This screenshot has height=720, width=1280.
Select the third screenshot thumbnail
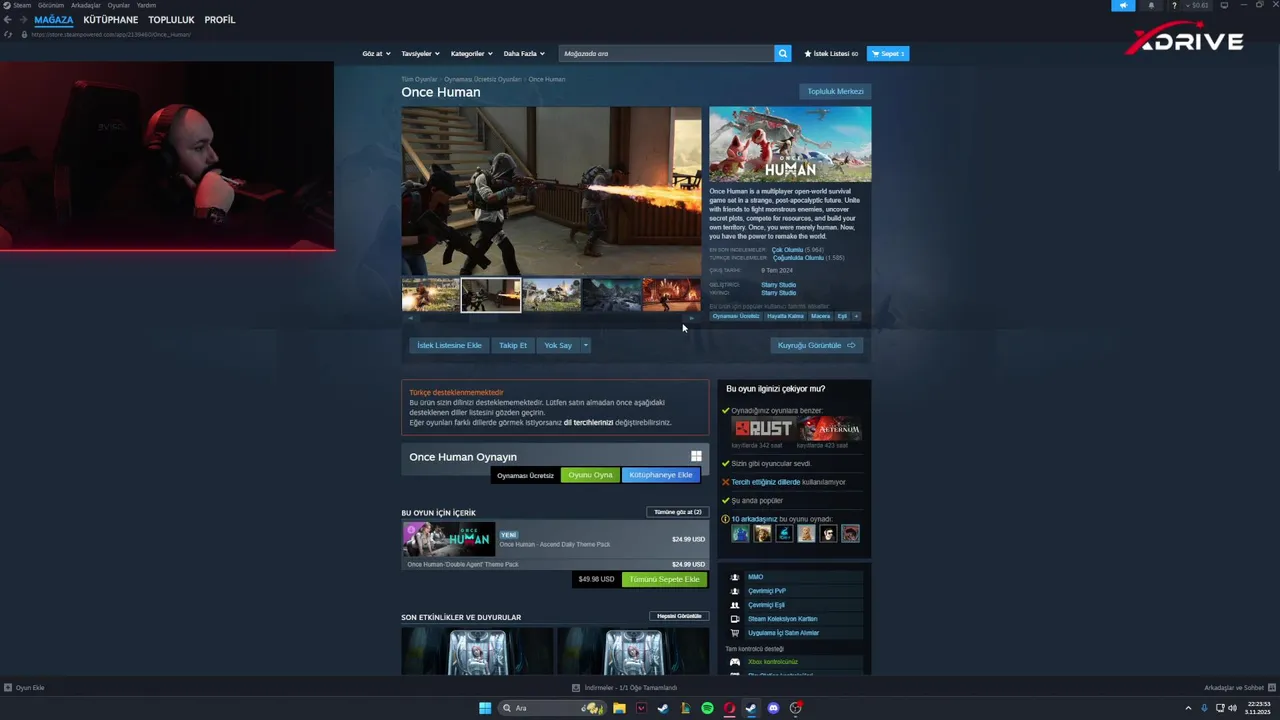(551, 295)
